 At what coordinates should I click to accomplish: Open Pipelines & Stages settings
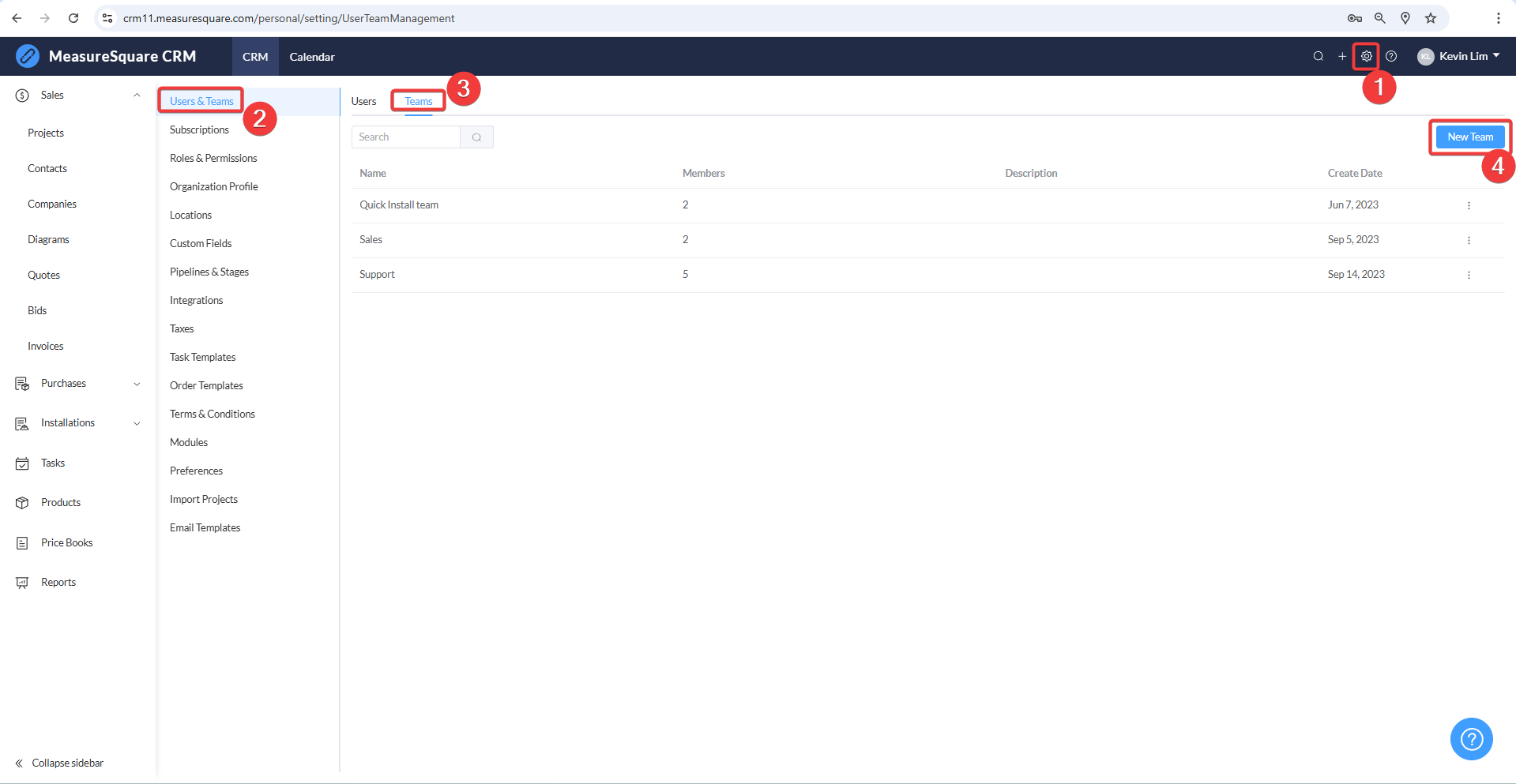pos(209,272)
